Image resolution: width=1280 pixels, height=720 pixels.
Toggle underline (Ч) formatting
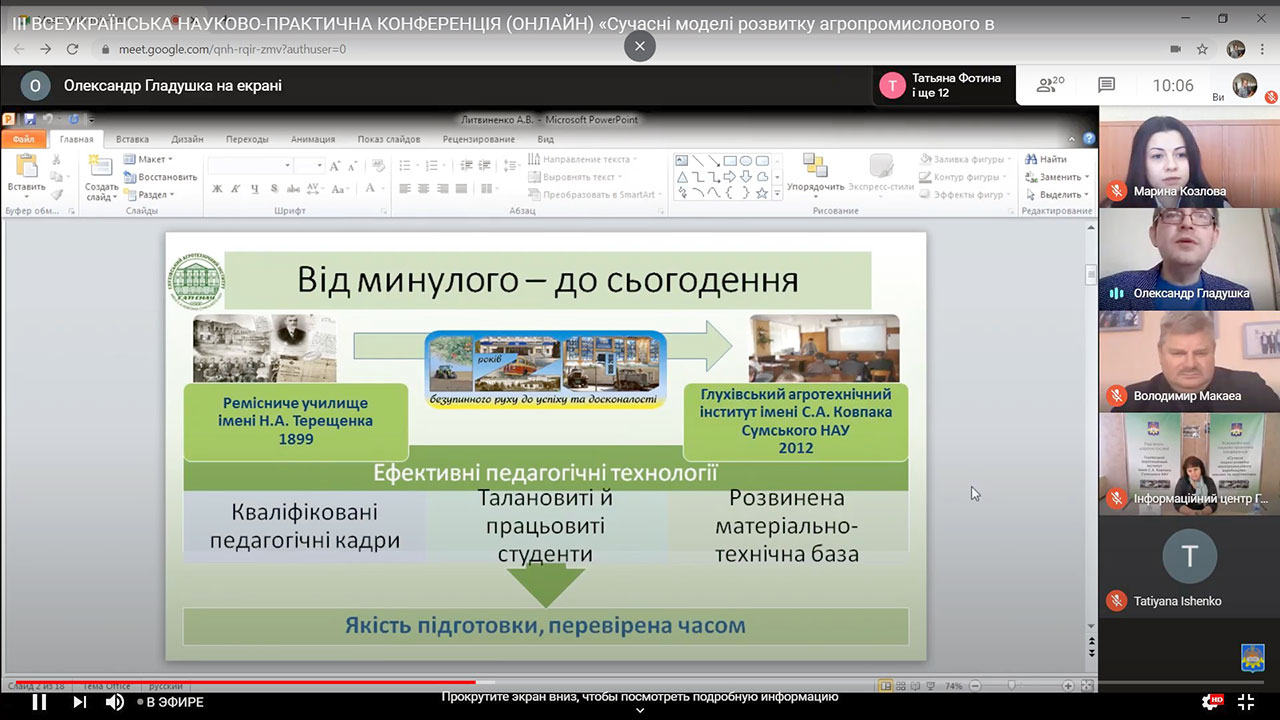[255, 189]
